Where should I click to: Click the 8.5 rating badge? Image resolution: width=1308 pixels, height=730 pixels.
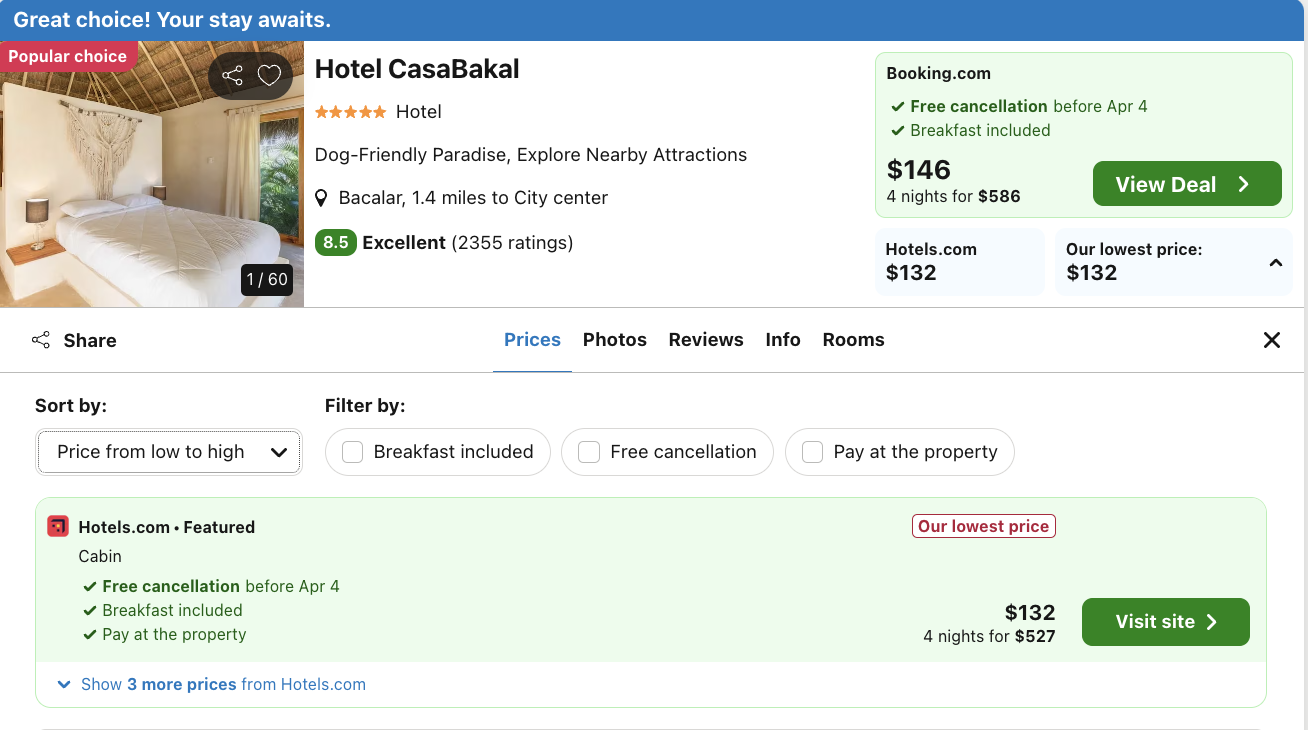pyautogui.click(x=336, y=243)
